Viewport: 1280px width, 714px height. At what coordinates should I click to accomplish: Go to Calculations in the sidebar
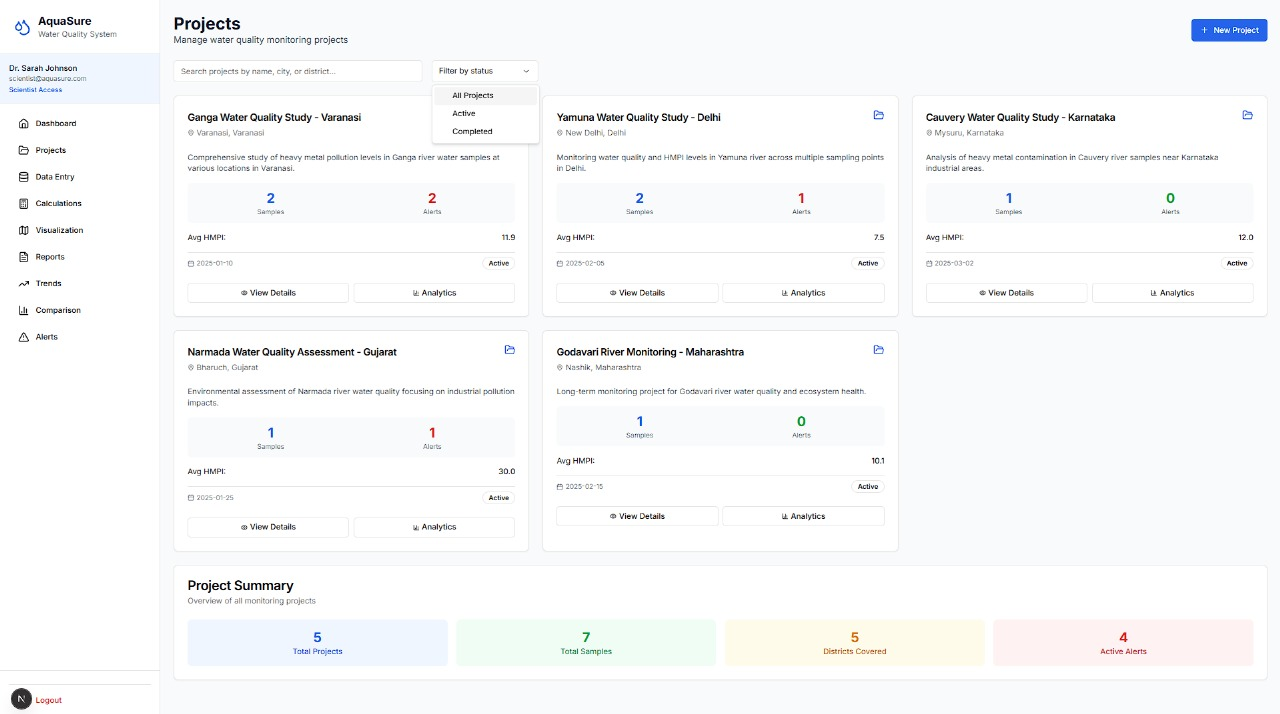tap(58, 204)
